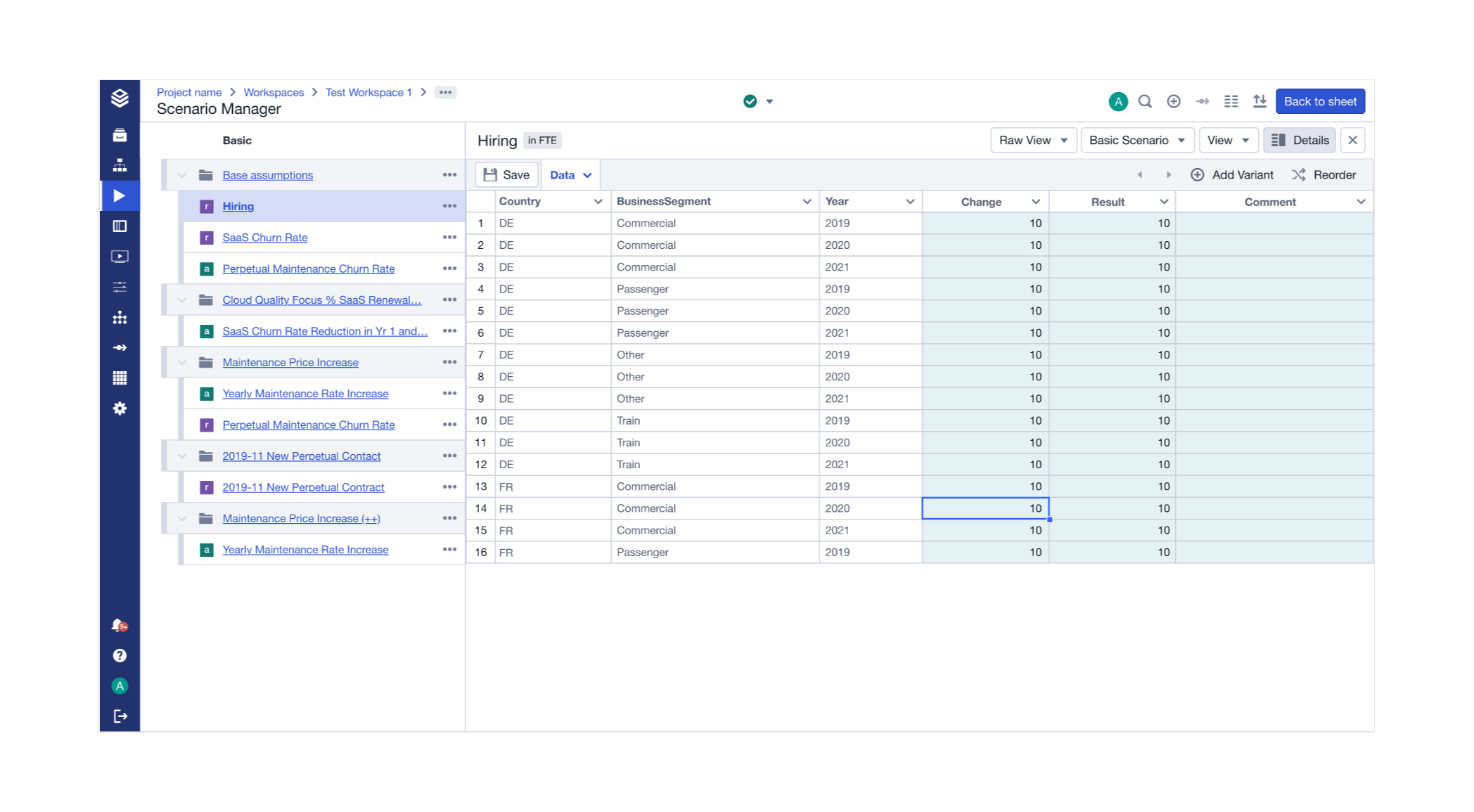Click the grid table sidebar icon
This screenshot has width=1474, height=812.
(120, 378)
